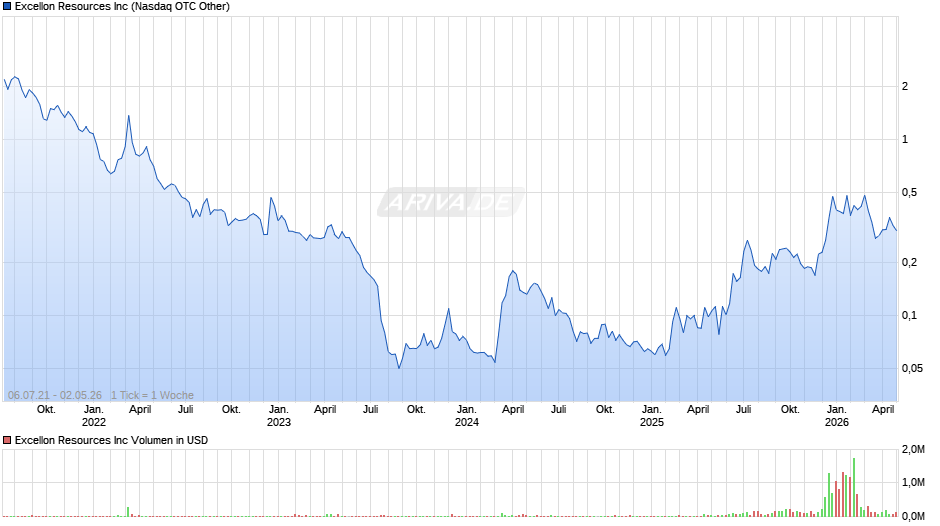
Task: Click the 'Jan. 2022' time axis label
Action: [94, 416]
